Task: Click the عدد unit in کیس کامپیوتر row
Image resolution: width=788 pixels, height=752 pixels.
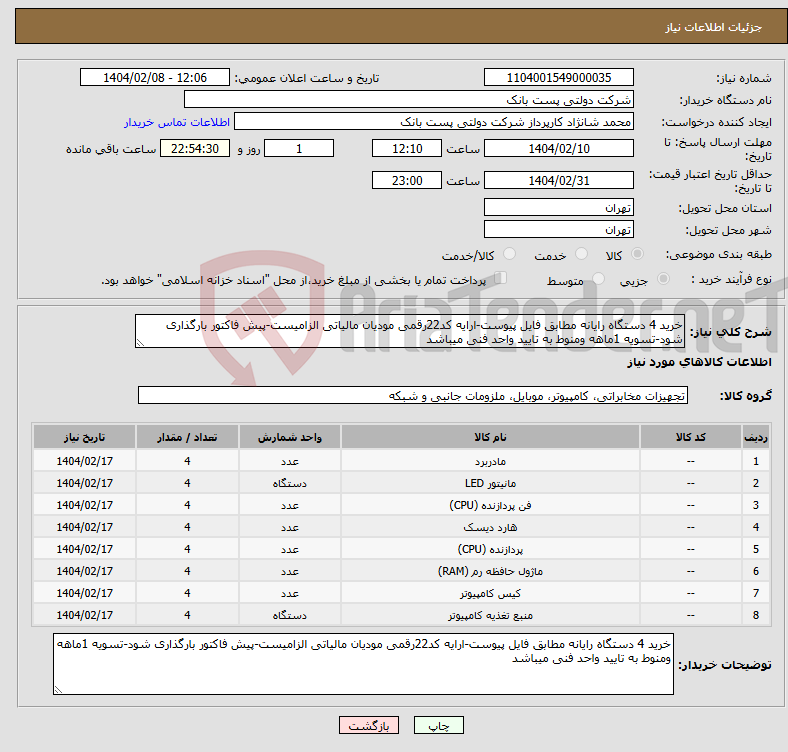Action: (x=289, y=594)
